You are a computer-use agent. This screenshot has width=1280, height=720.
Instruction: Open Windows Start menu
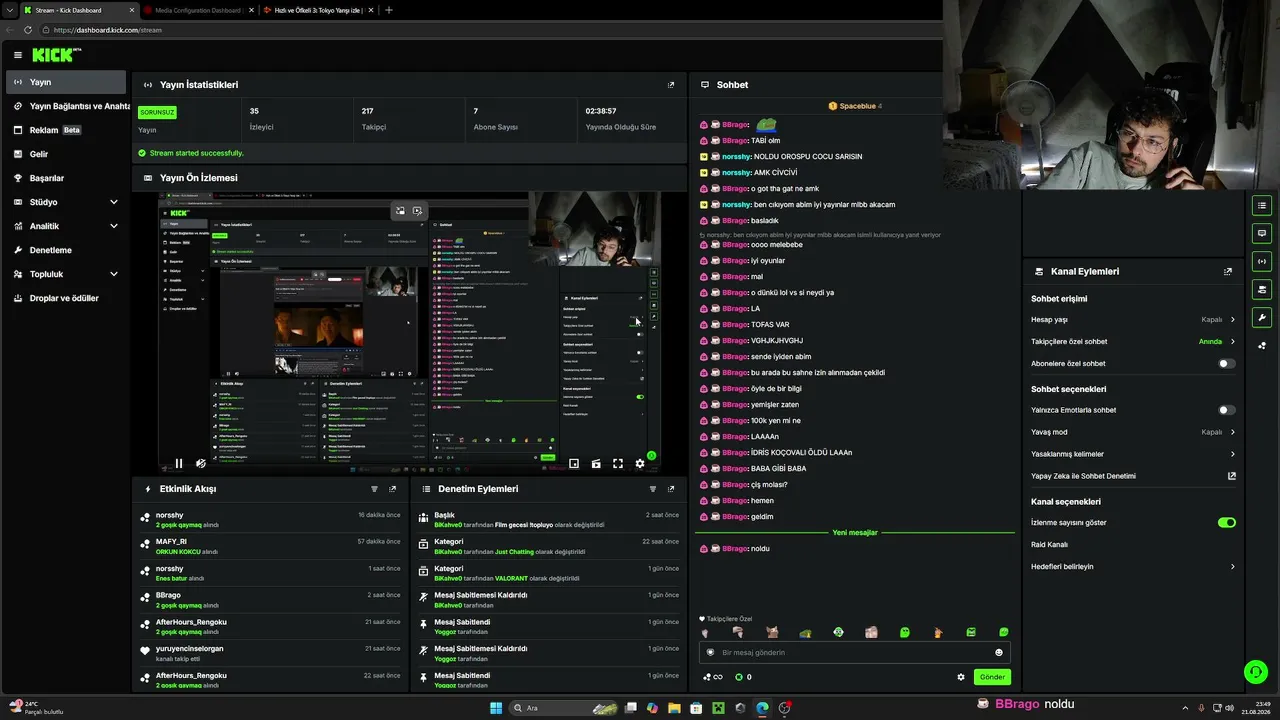coord(496,708)
